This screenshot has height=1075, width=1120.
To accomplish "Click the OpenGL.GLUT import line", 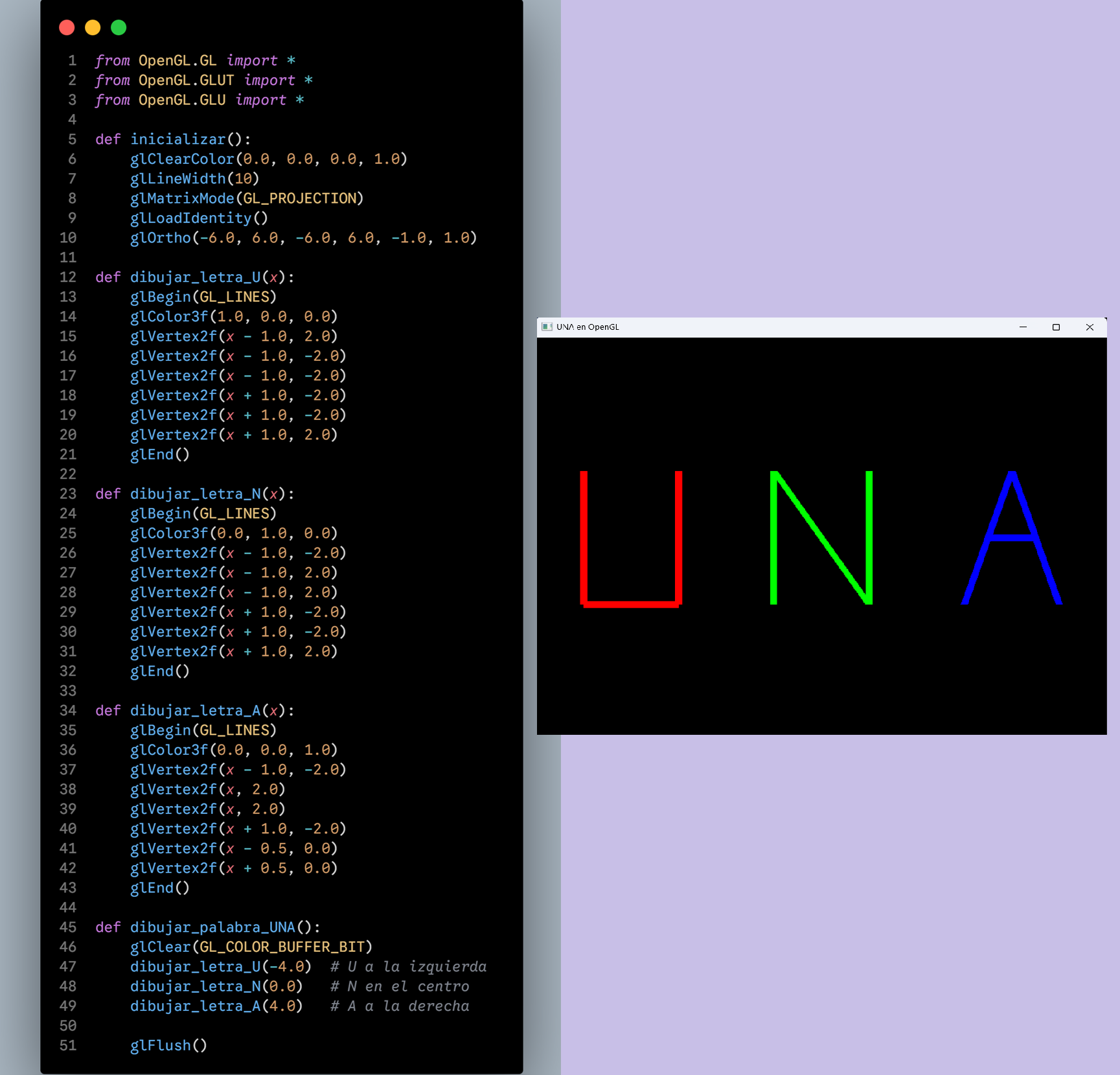I will click(x=203, y=80).
